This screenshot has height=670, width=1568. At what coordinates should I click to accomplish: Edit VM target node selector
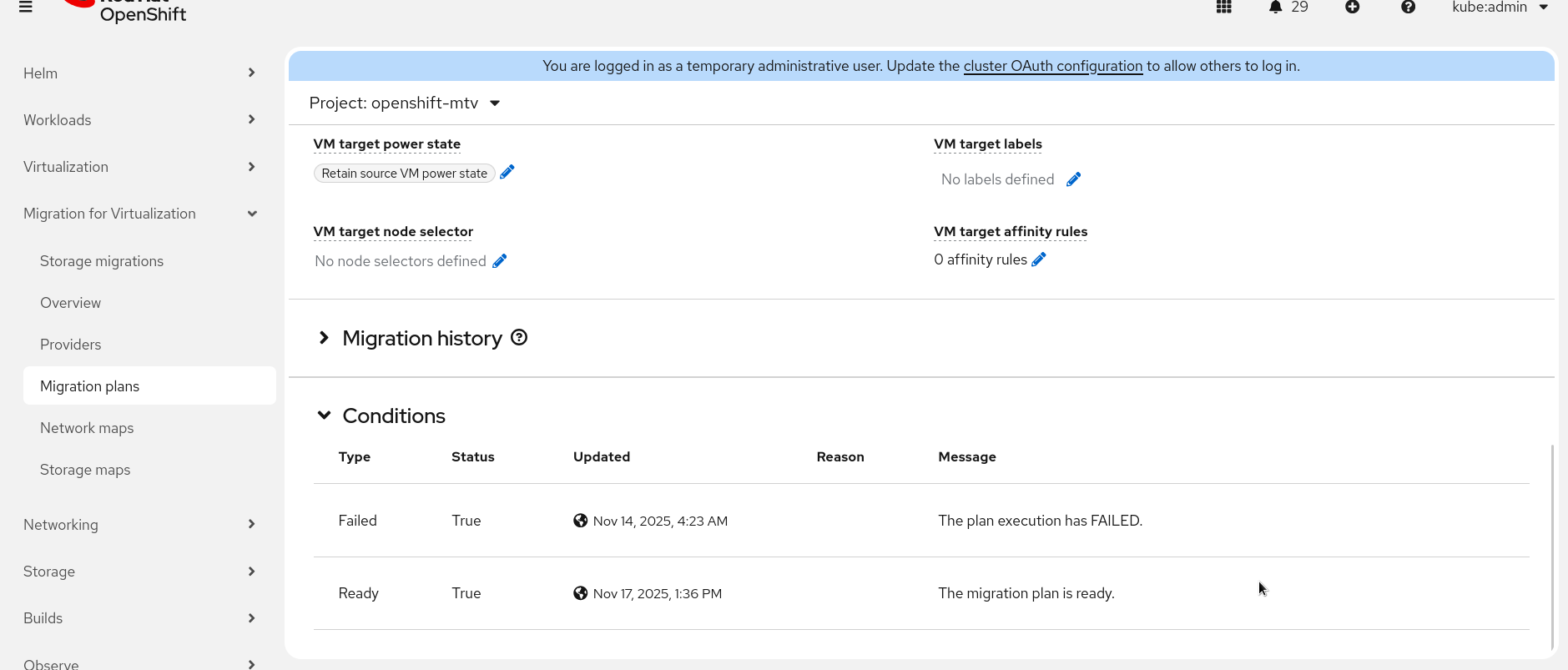click(x=500, y=261)
